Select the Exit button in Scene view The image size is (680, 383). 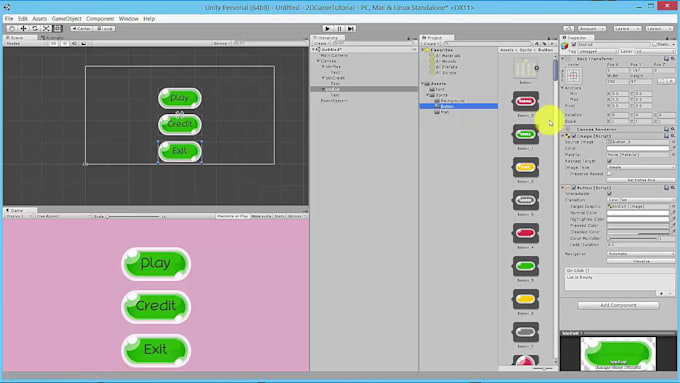[x=180, y=151]
